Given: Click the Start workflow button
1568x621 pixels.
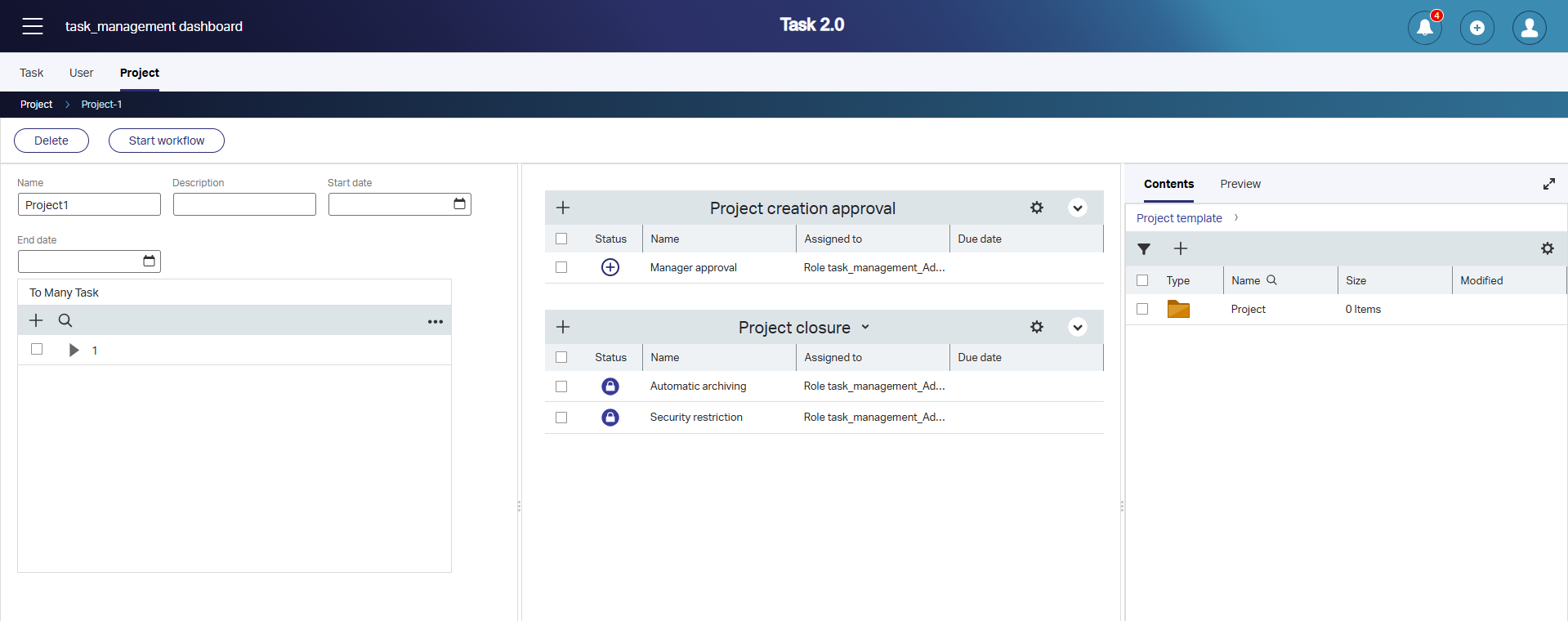Looking at the screenshot, I should pyautogui.click(x=167, y=141).
